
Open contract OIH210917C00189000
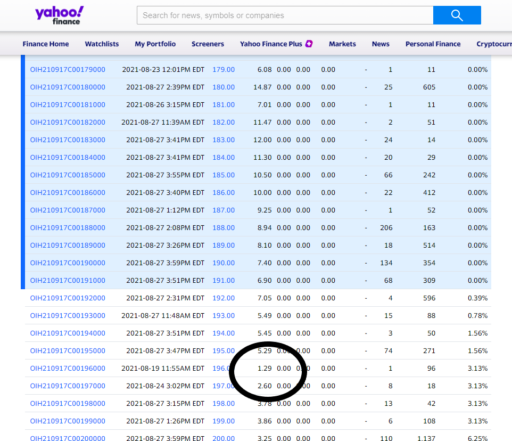[68, 245]
